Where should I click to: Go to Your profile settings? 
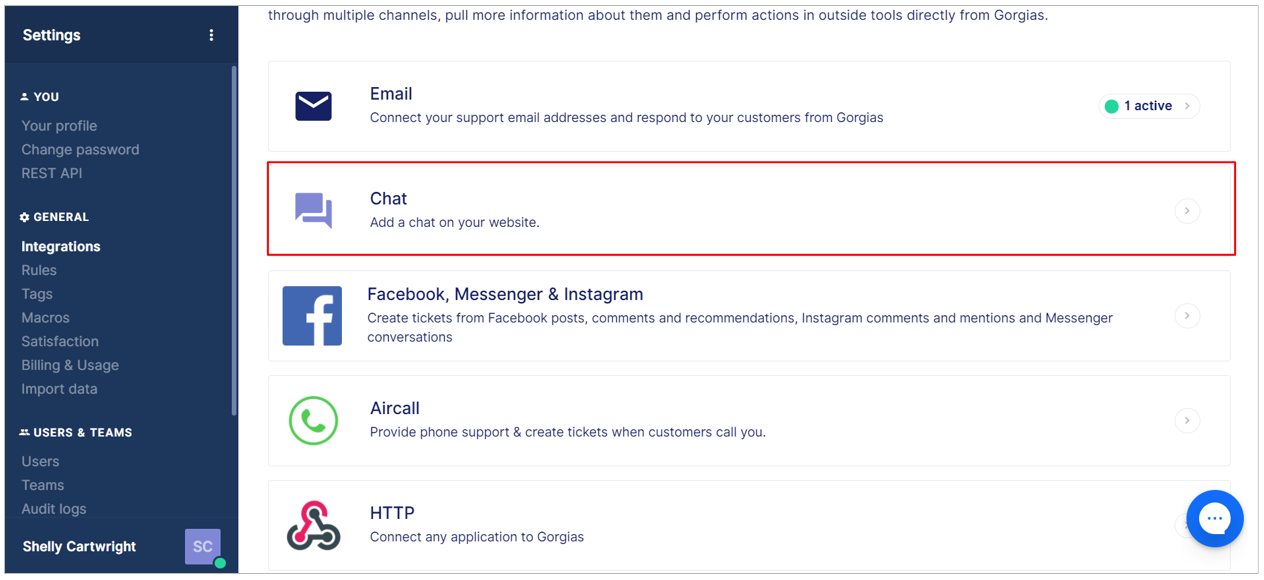click(59, 125)
